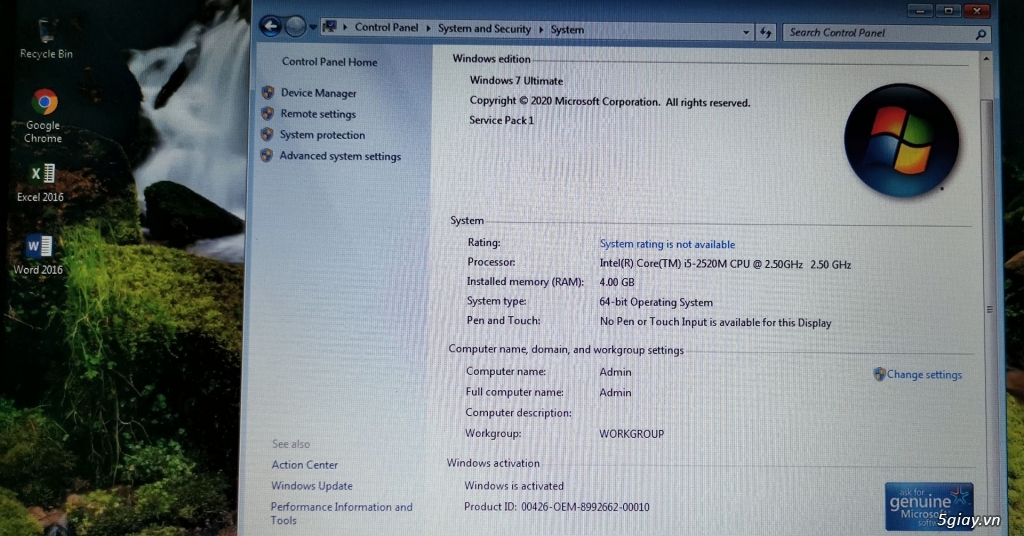Viewport: 1024px width, 536px height.
Task: Open Action Center under See also
Action: click(x=304, y=465)
